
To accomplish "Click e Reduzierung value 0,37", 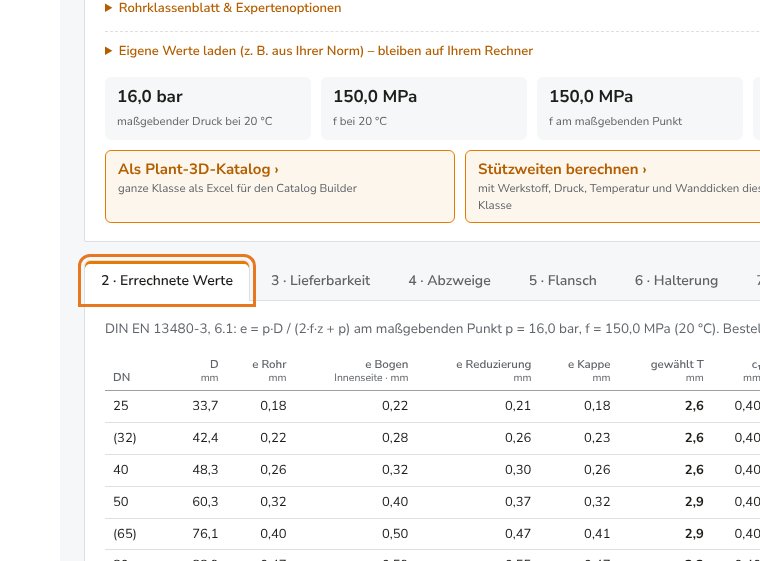I will tap(518, 501).
